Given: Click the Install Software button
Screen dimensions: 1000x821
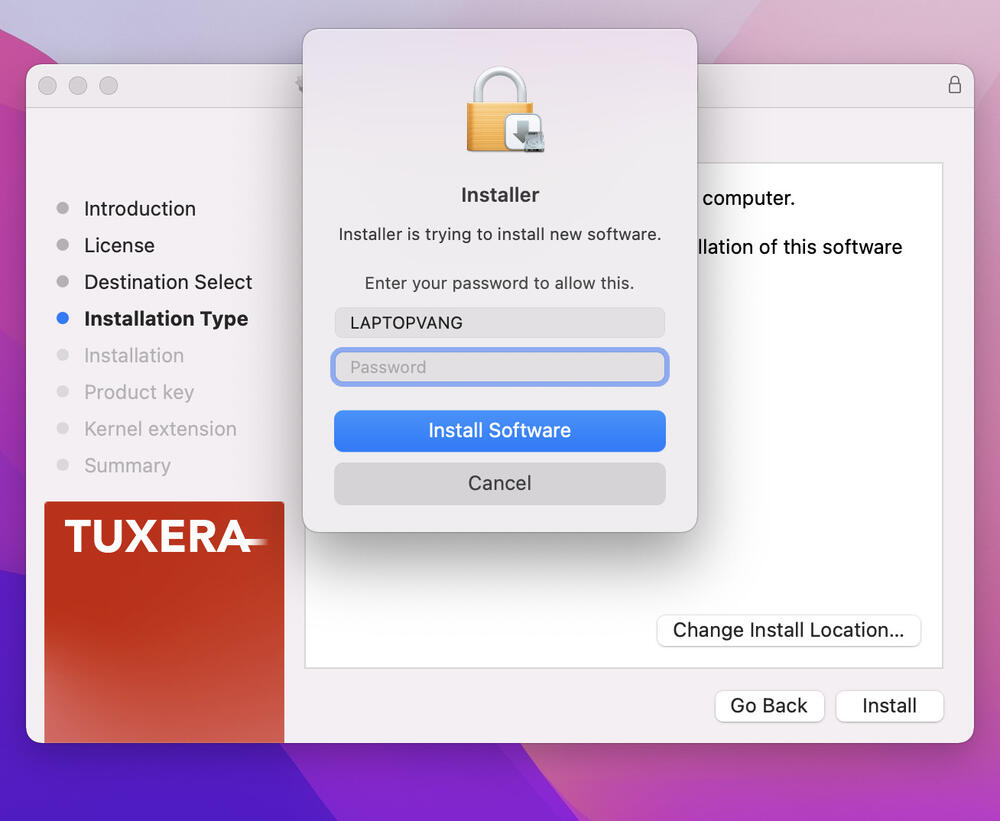Looking at the screenshot, I should pyautogui.click(x=499, y=431).
